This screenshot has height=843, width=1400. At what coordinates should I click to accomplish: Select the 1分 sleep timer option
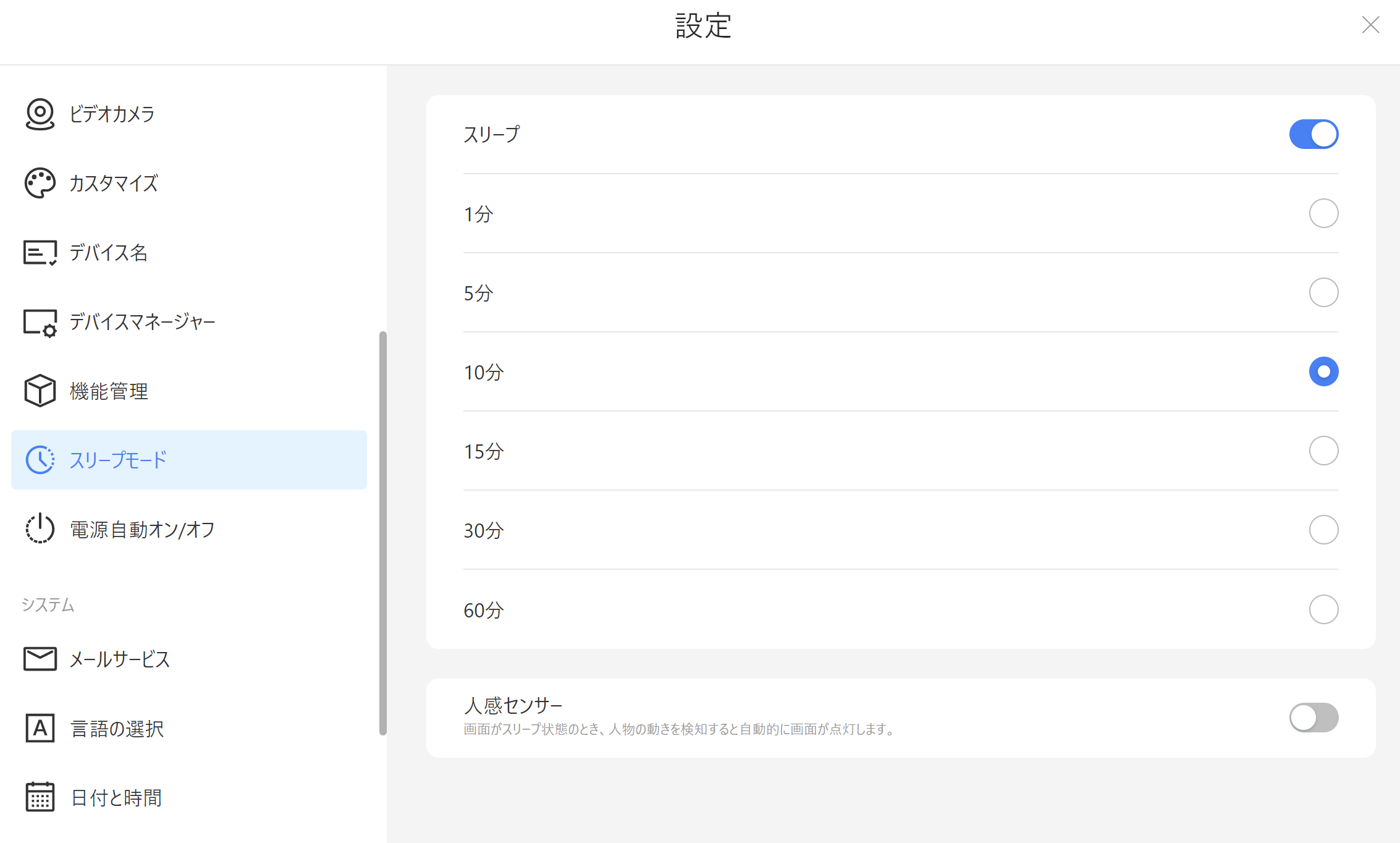click(1323, 213)
